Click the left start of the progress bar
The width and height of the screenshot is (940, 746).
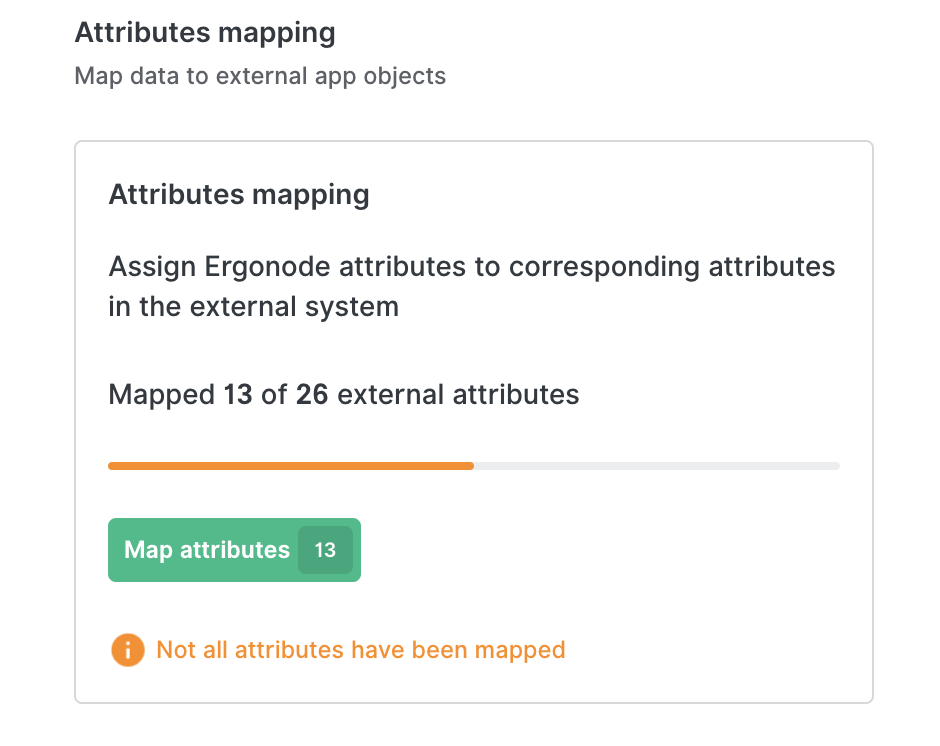click(114, 466)
